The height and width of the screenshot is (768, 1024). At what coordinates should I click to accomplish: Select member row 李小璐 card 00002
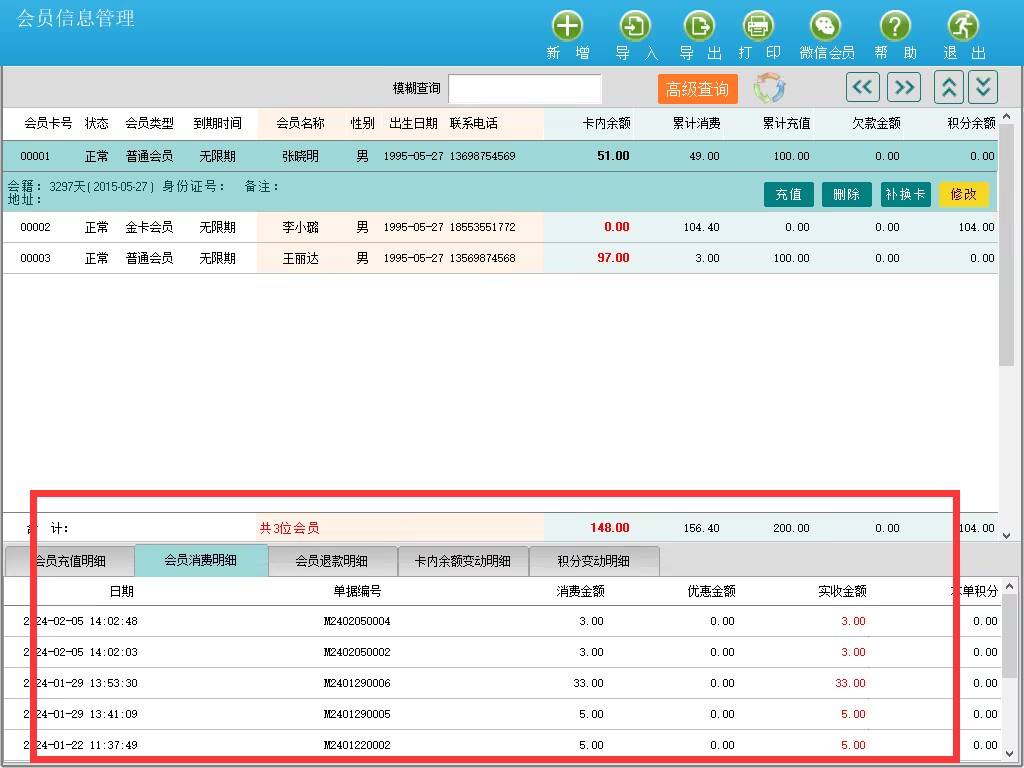tap(300, 227)
